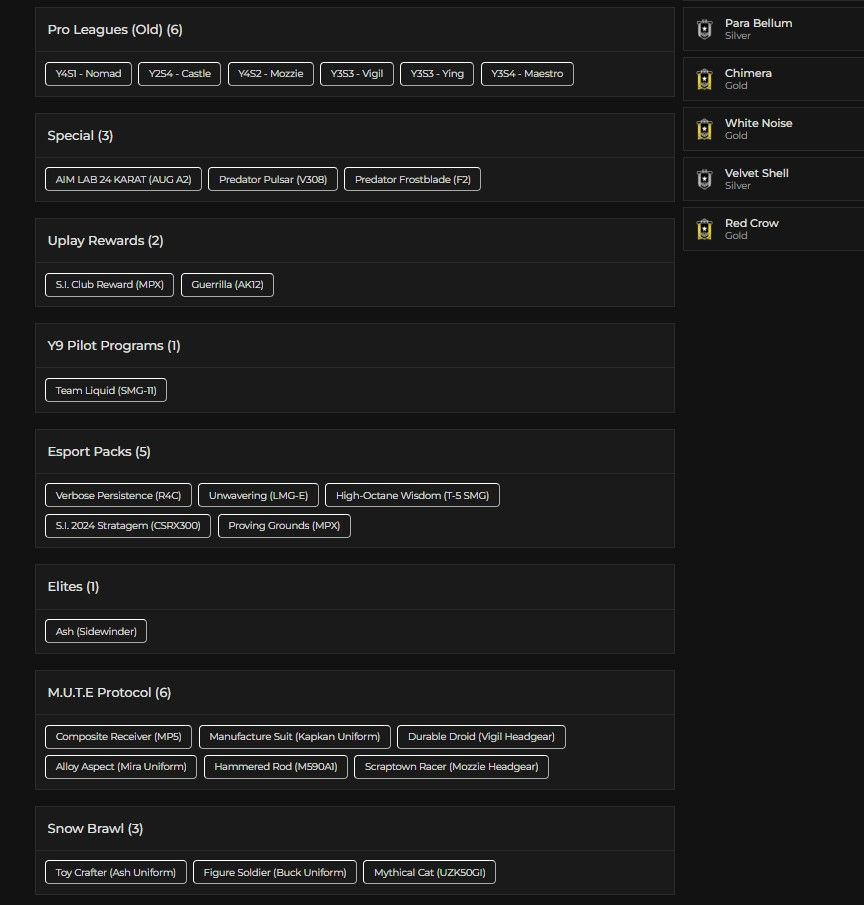Click the Velvet Shell silver charm icon

click(704, 179)
